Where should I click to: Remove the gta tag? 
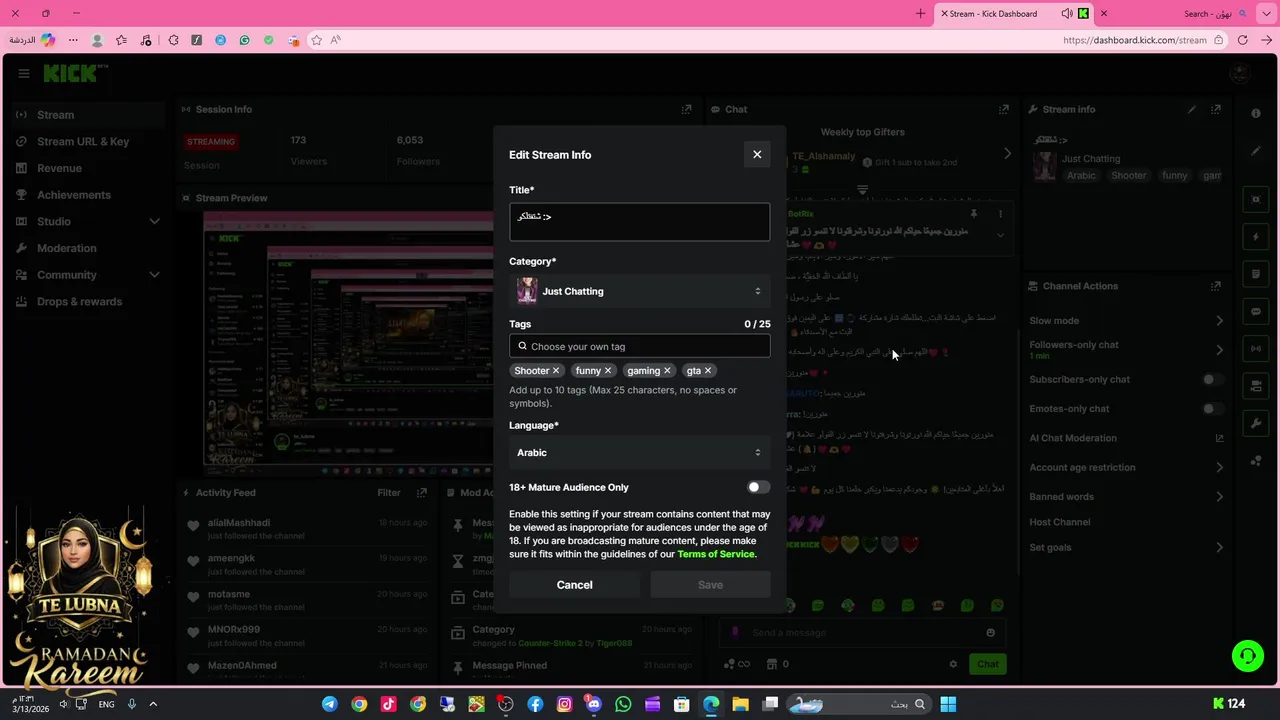tap(708, 371)
